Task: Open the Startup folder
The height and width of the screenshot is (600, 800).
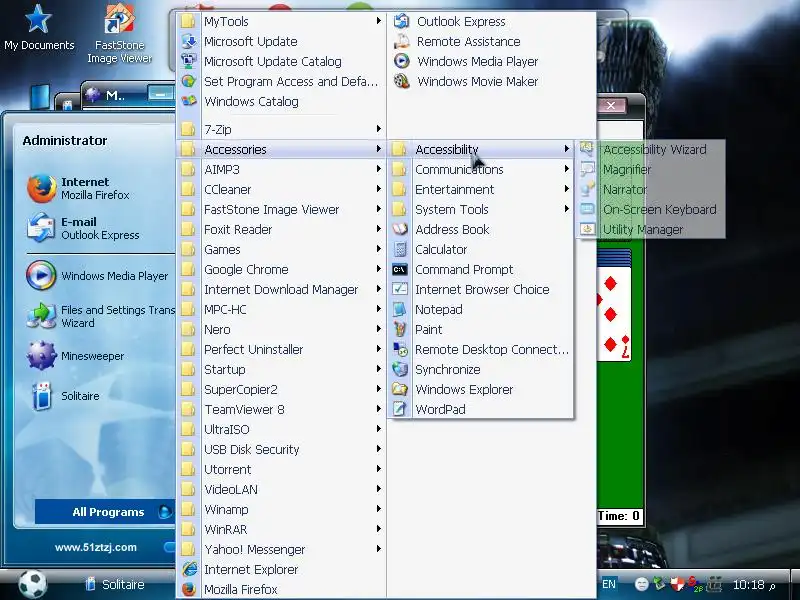Action: point(281,369)
